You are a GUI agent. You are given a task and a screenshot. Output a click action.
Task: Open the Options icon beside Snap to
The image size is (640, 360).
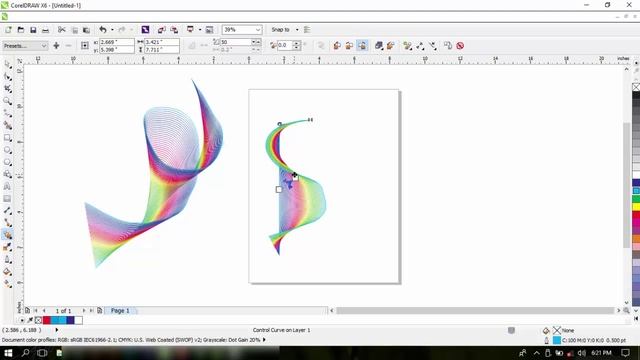307,30
